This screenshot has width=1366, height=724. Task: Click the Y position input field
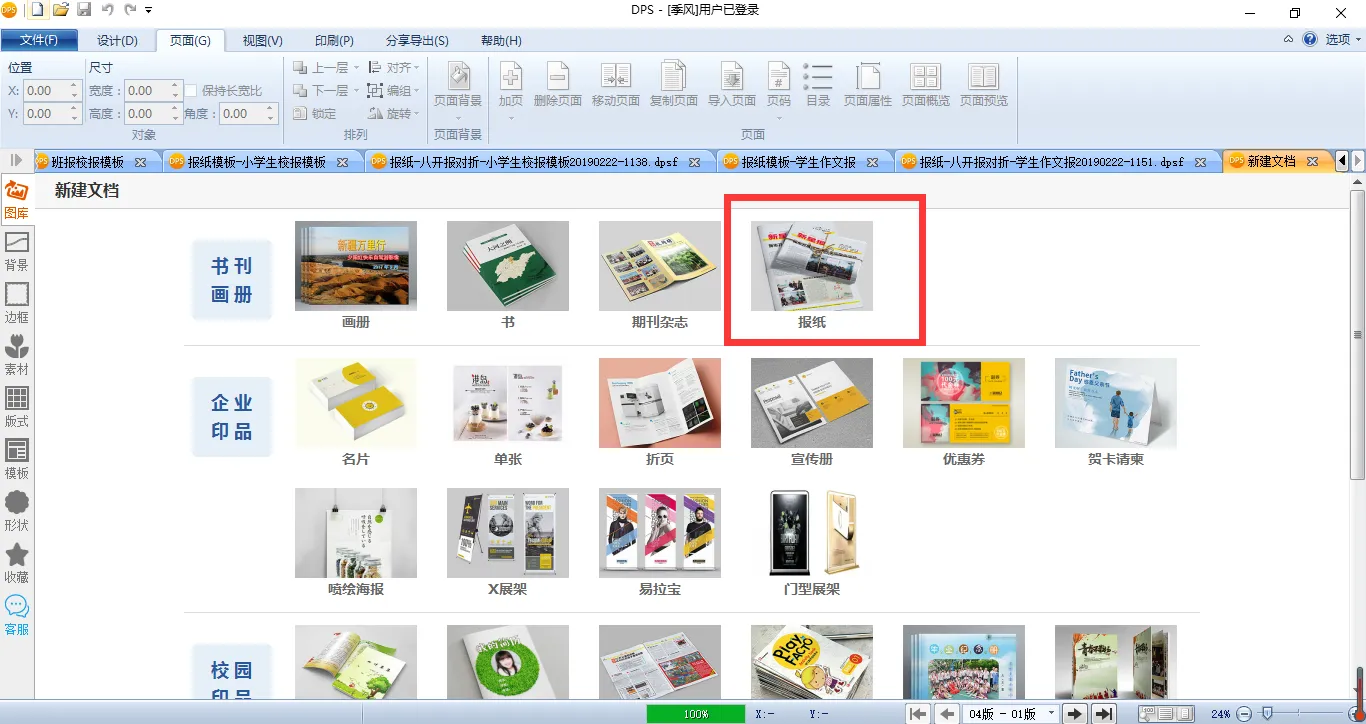(x=51, y=114)
